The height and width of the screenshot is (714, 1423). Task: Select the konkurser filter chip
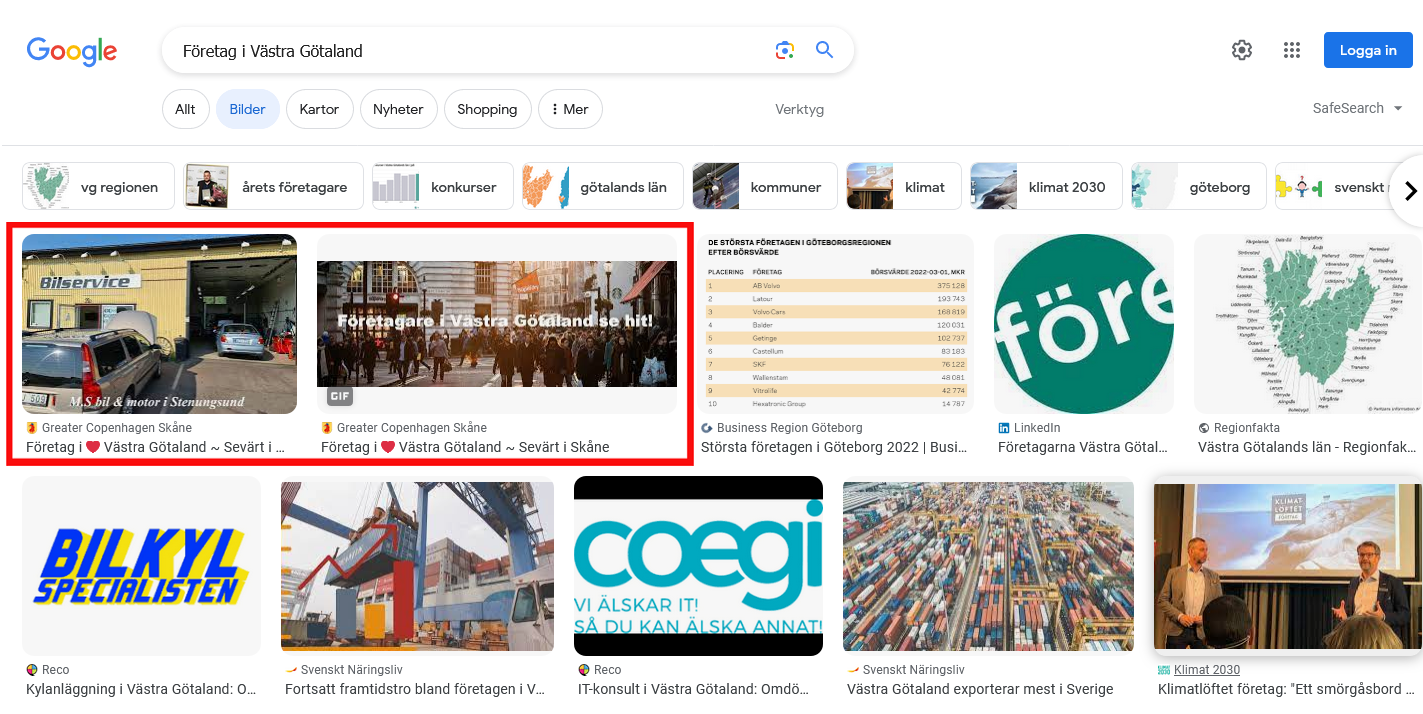[x=443, y=186]
